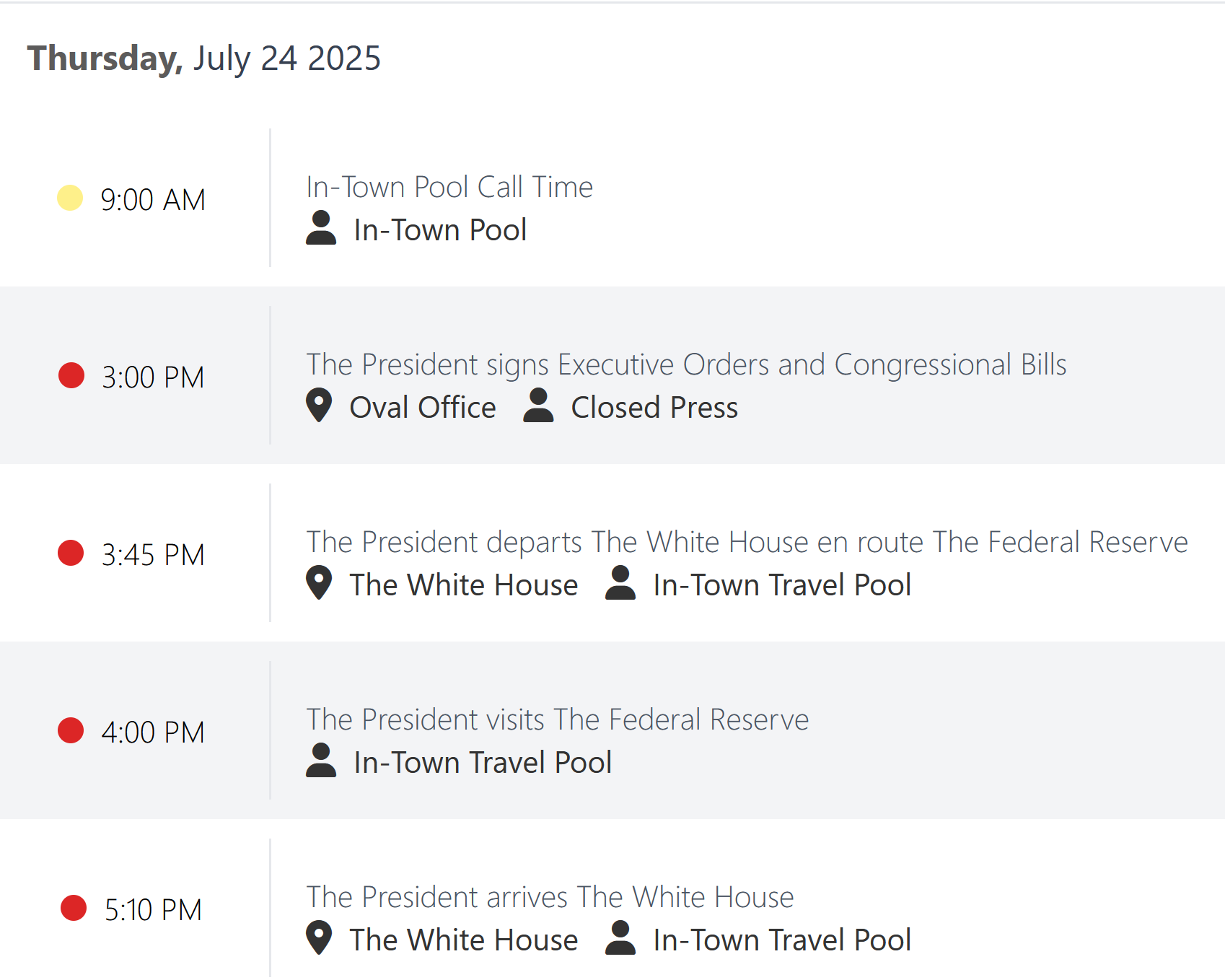Open the departs The White House event title
The height and width of the screenshot is (980, 1225).
coord(747,542)
